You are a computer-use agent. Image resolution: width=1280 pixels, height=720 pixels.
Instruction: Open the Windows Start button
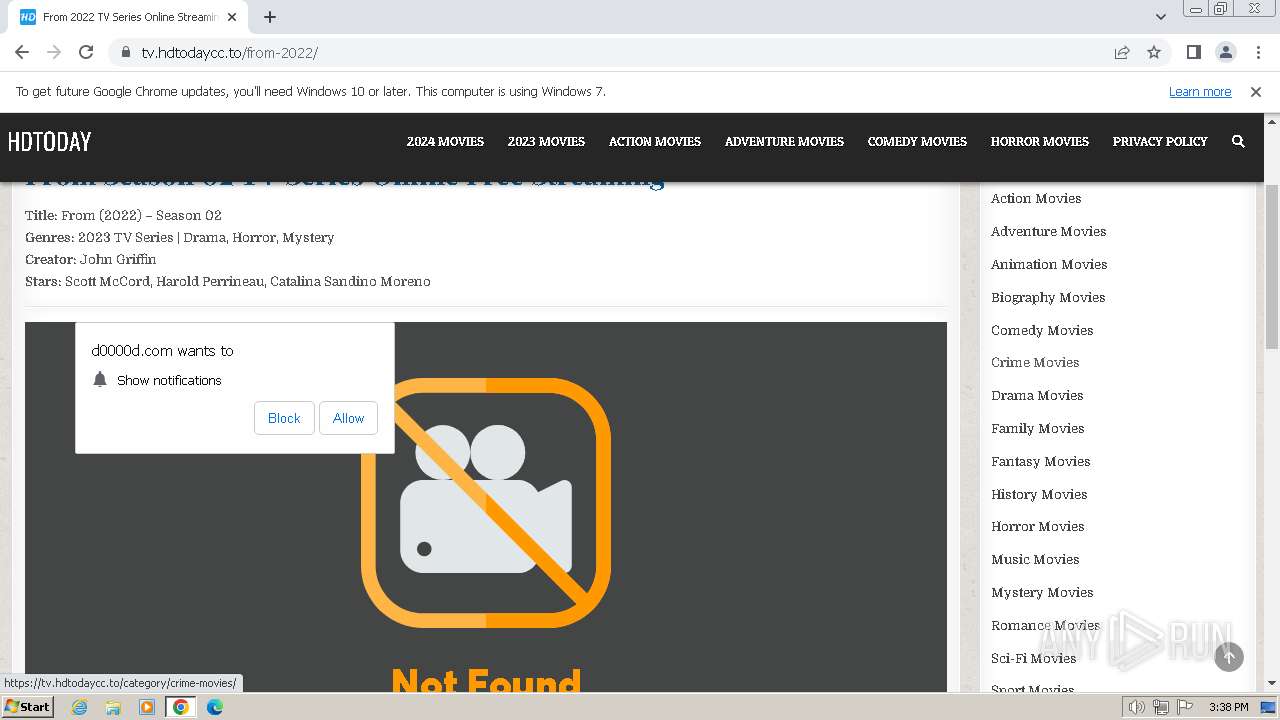28,706
